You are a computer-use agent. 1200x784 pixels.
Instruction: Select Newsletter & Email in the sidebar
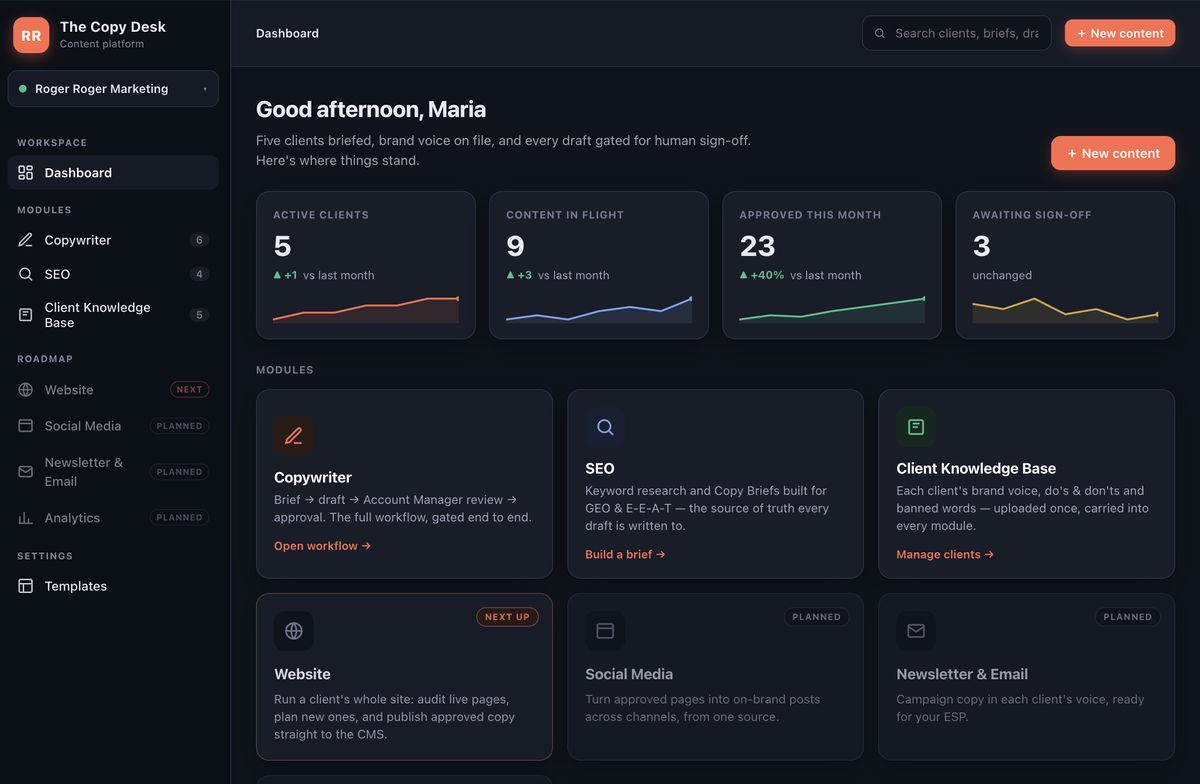point(113,472)
